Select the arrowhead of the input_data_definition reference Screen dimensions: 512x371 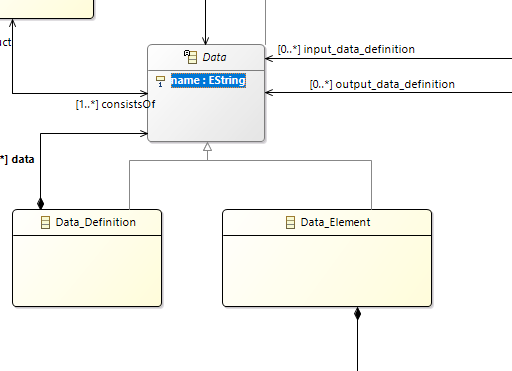(269, 58)
